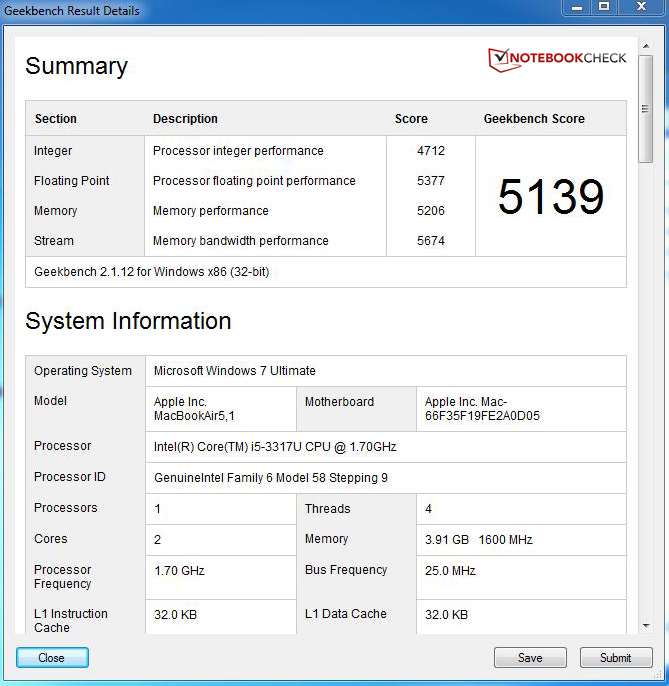The width and height of the screenshot is (669, 686).
Task: Click the Section column header
Action: 56,119
